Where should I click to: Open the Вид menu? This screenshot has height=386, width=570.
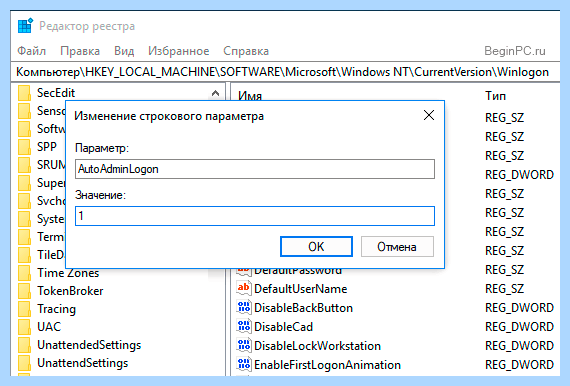[x=124, y=51]
